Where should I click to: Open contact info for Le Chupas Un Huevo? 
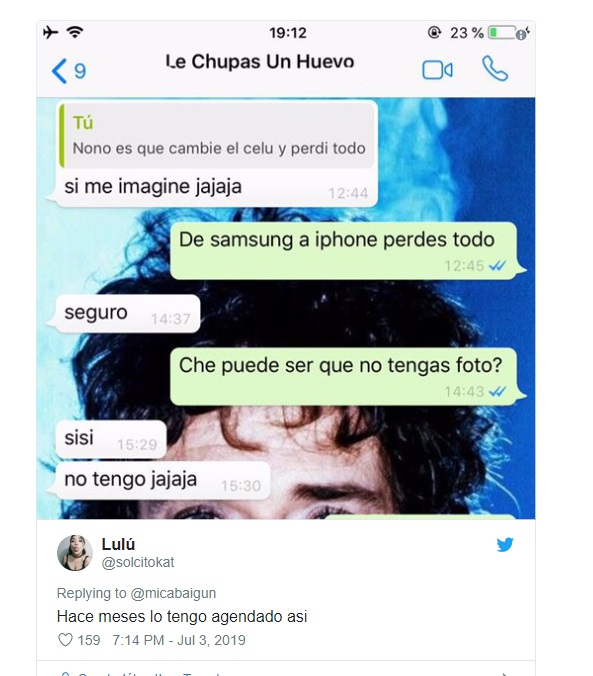pos(260,62)
